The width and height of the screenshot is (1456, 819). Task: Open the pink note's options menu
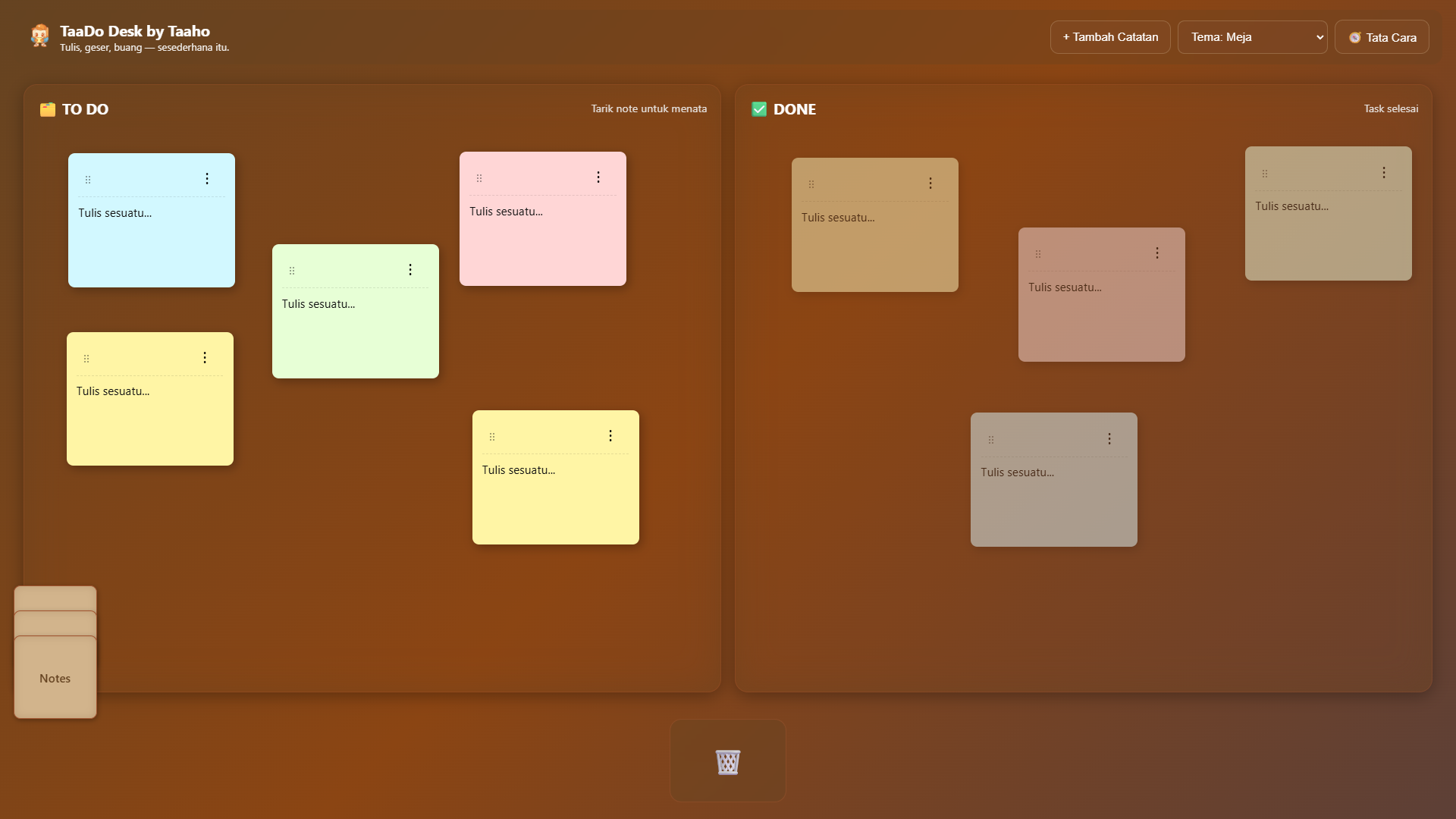point(598,177)
